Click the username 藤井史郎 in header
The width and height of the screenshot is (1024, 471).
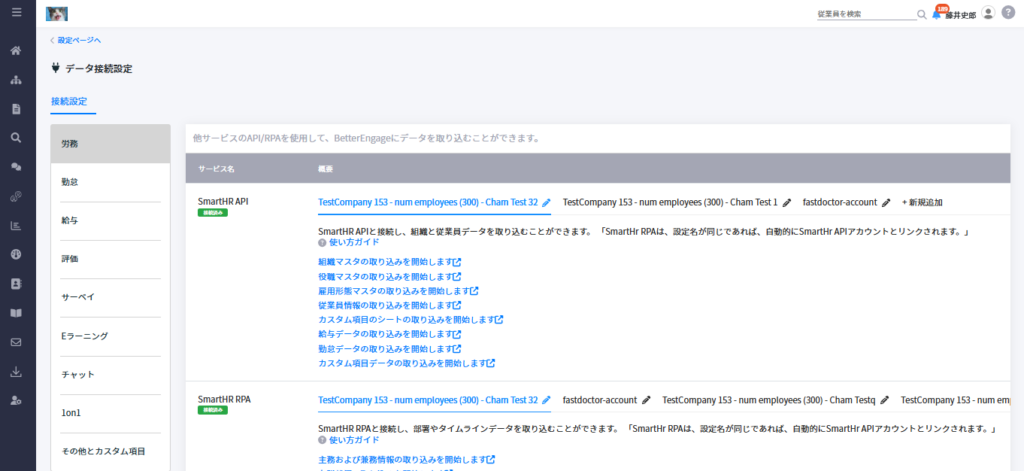pyautogui.click(x=961, y=15)
